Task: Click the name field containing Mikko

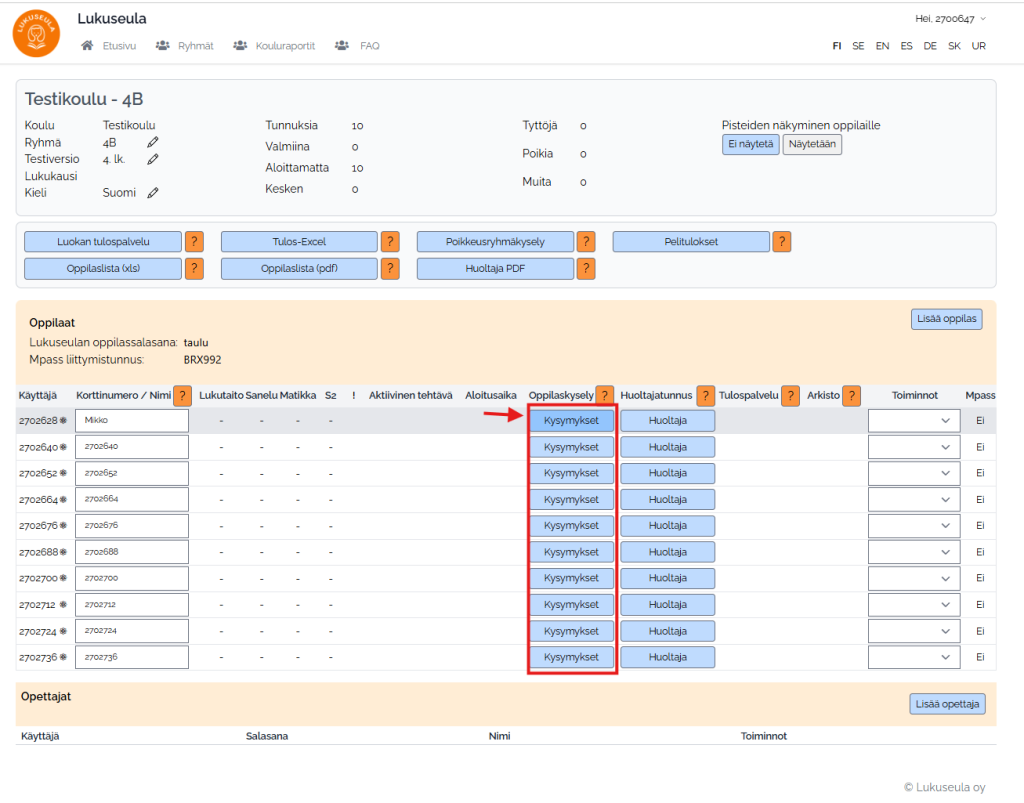Action: (x=132, y=421)
